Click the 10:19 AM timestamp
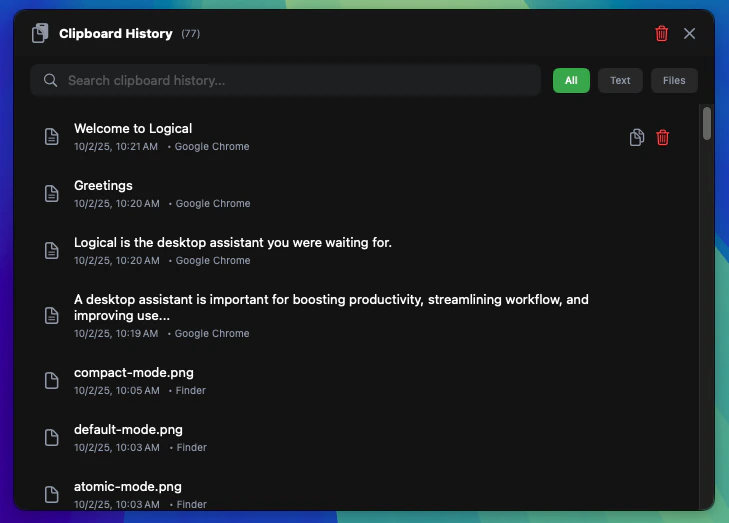Screen dimensions: 729x523 point(116,333)
